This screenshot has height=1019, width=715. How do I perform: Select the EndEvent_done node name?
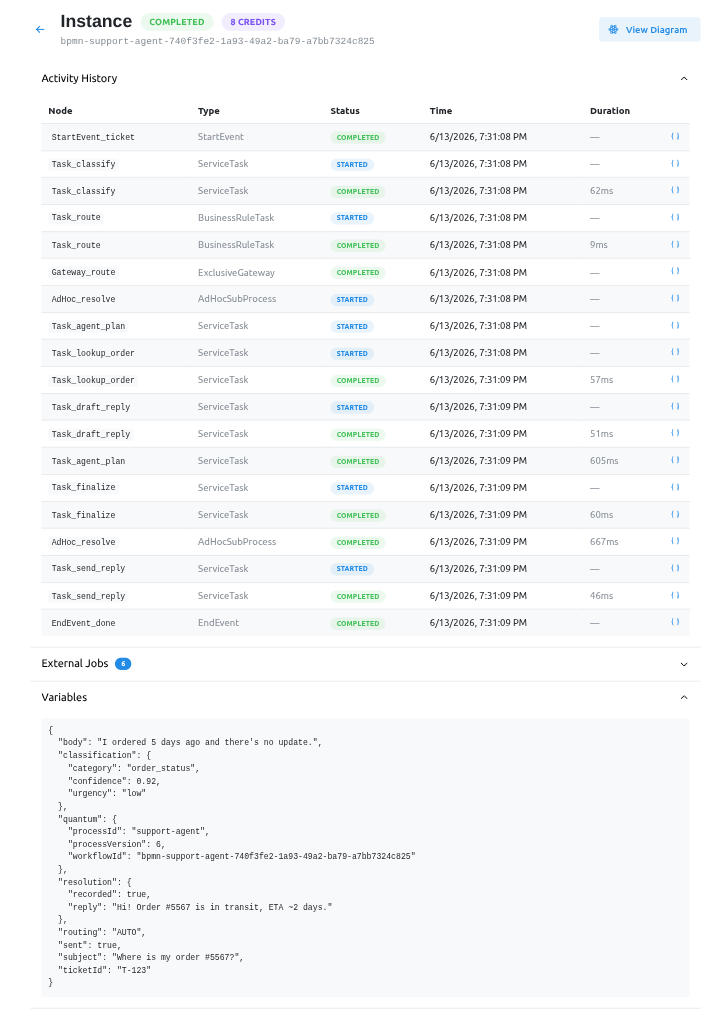pos(83,623)
